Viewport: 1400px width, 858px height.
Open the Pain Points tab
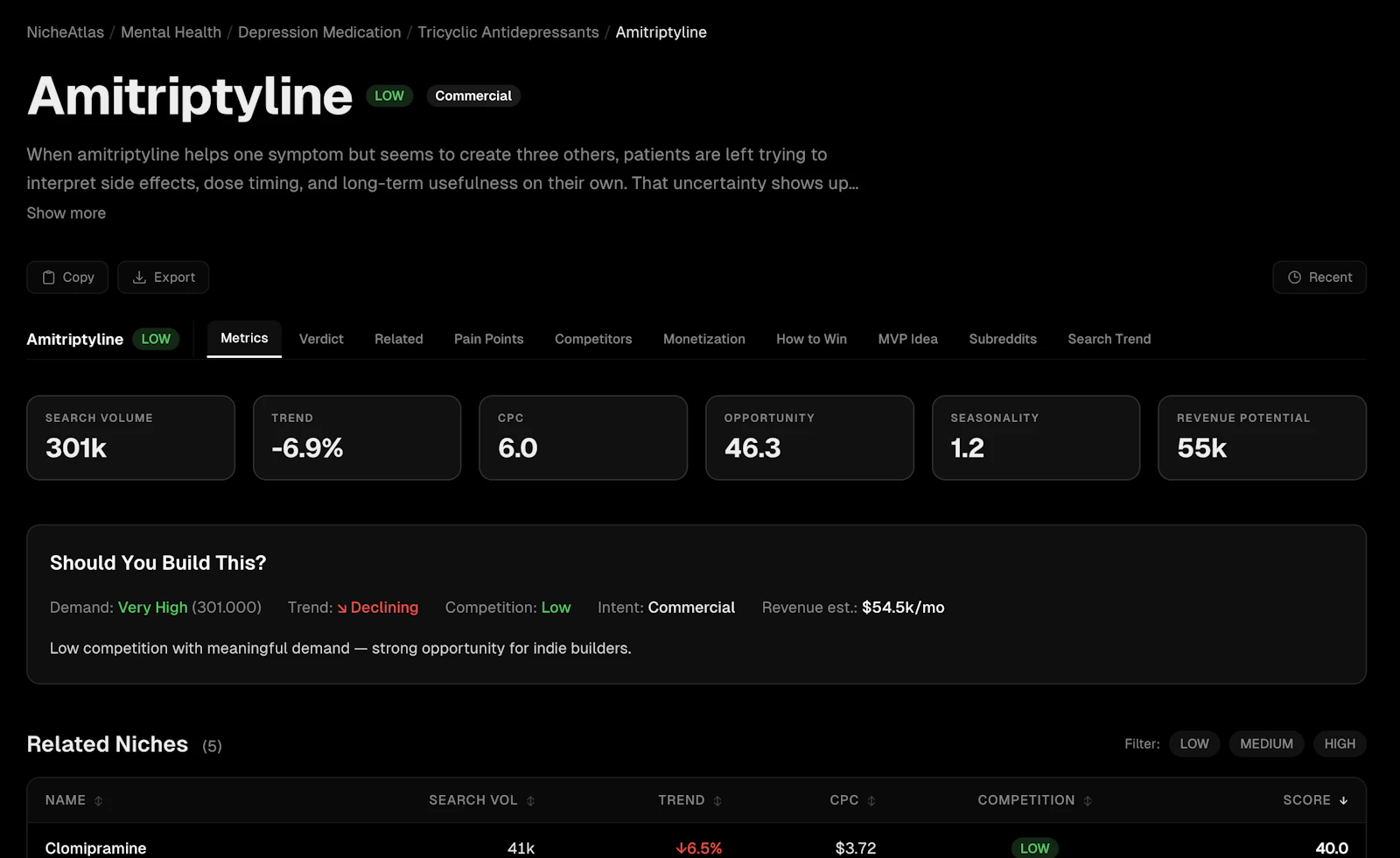pos(488,339)
